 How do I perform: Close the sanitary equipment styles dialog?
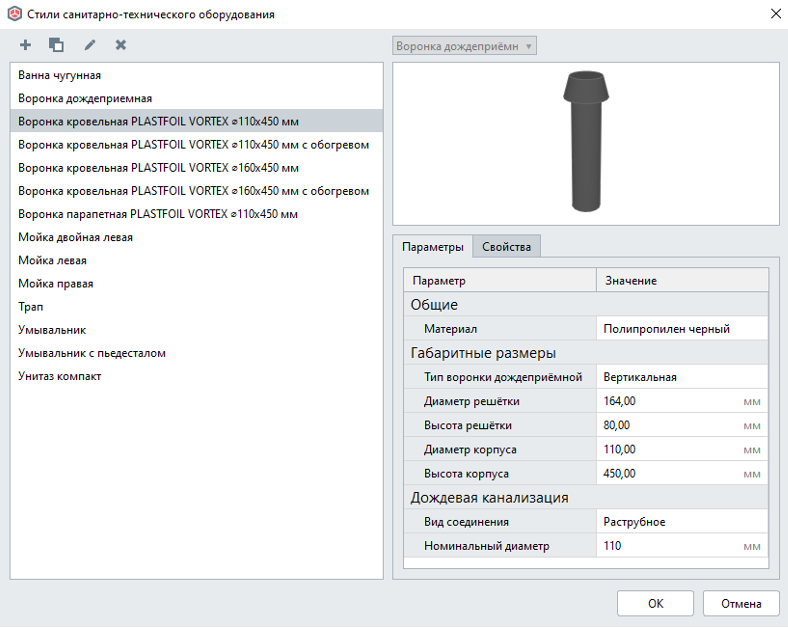coord(774,14)
